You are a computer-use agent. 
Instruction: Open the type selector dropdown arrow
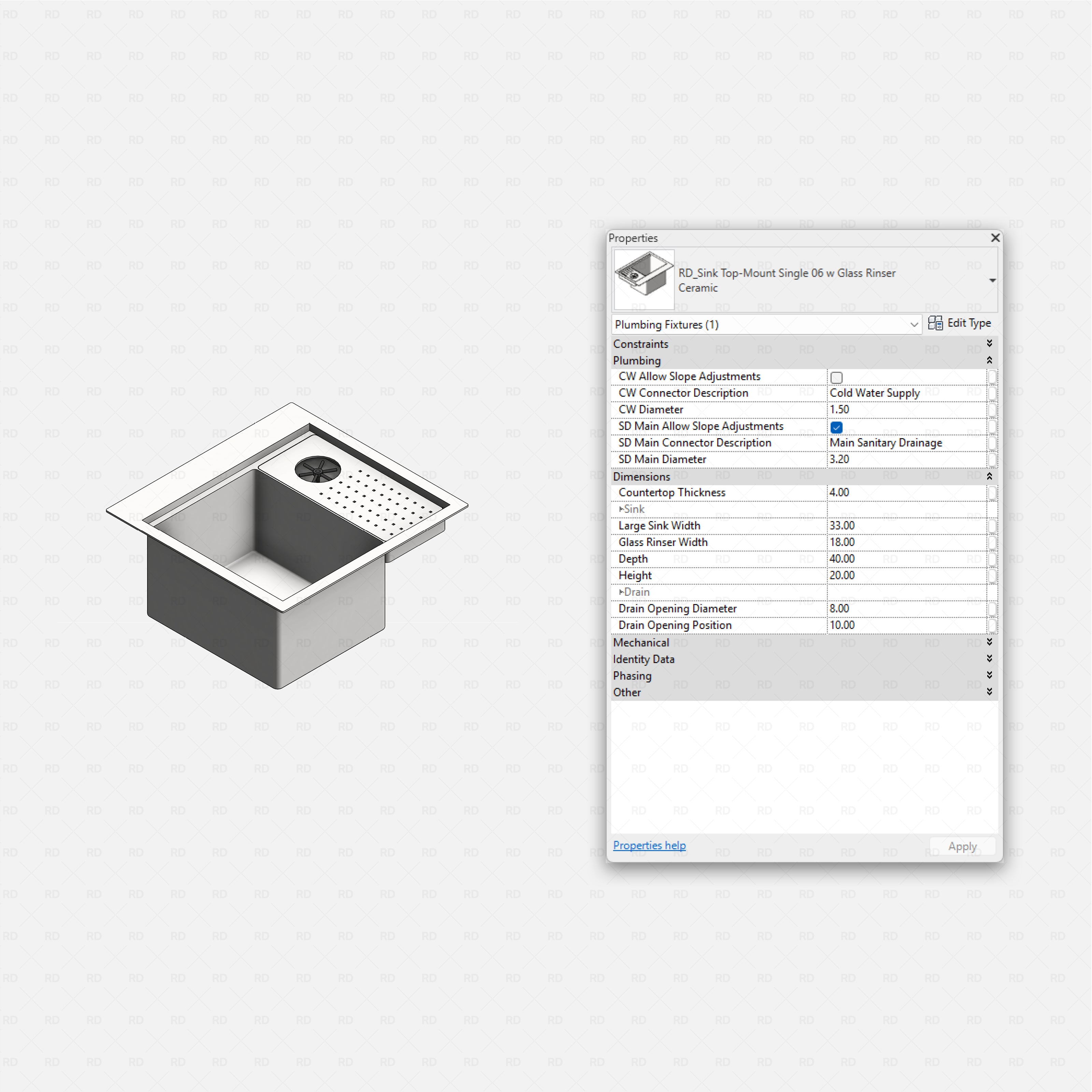tap(992, 280)
